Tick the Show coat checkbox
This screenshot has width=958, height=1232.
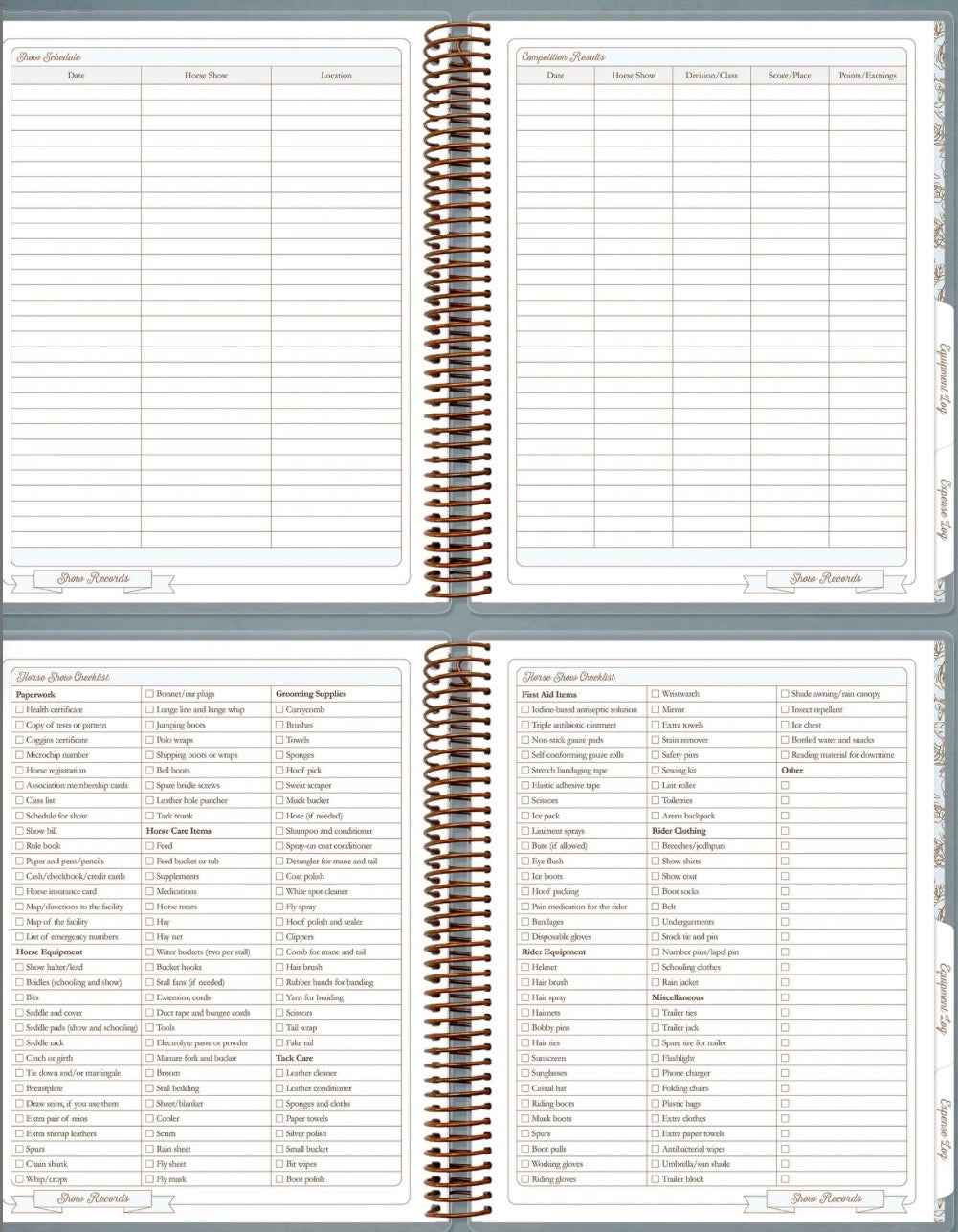[656, 876]
